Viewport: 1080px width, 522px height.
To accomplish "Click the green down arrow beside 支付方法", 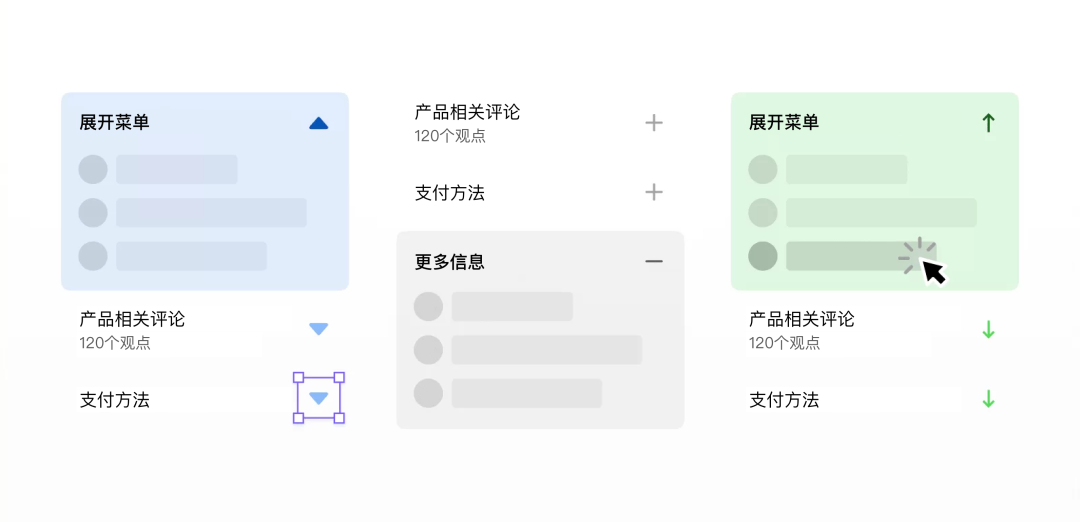I will coord(988,399).
